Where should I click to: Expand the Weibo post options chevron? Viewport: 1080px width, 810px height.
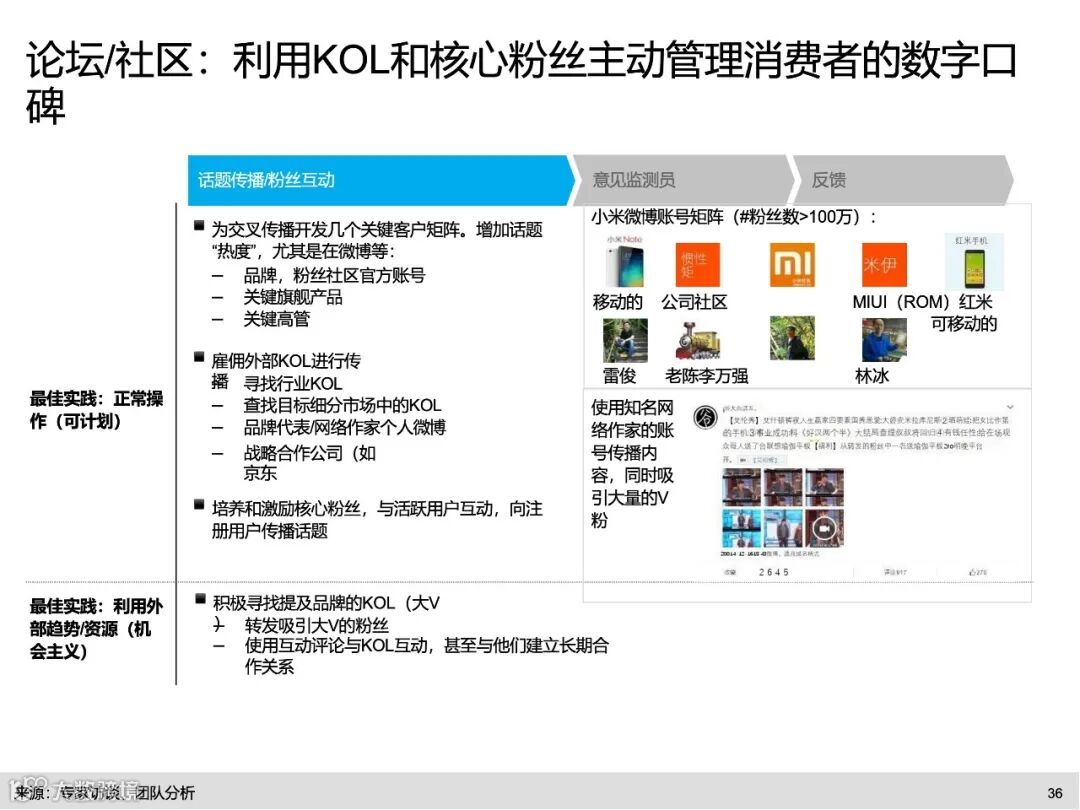tap(1010, 407)
